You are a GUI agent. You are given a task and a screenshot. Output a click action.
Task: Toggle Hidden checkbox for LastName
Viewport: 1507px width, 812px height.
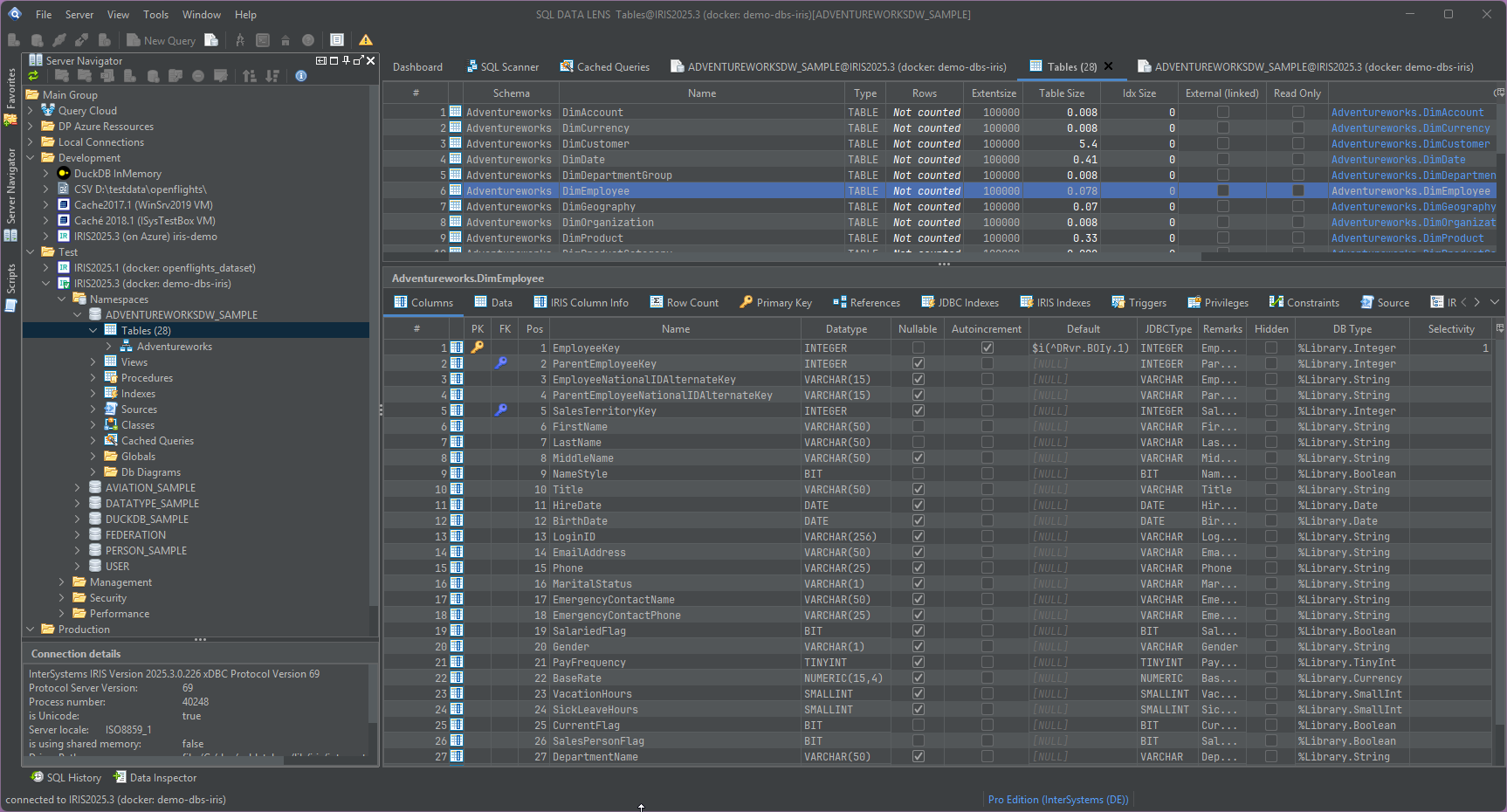1271,442
